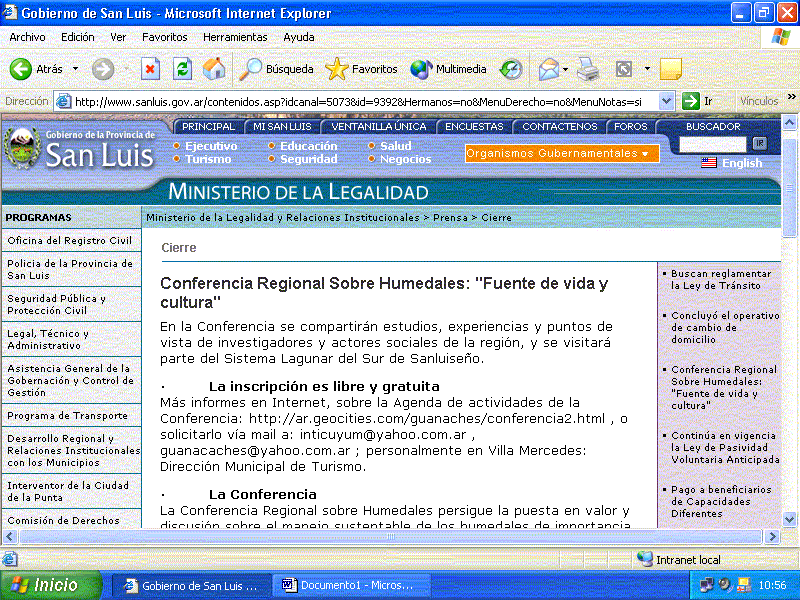Click the Back arrow button

coord(37,69)
